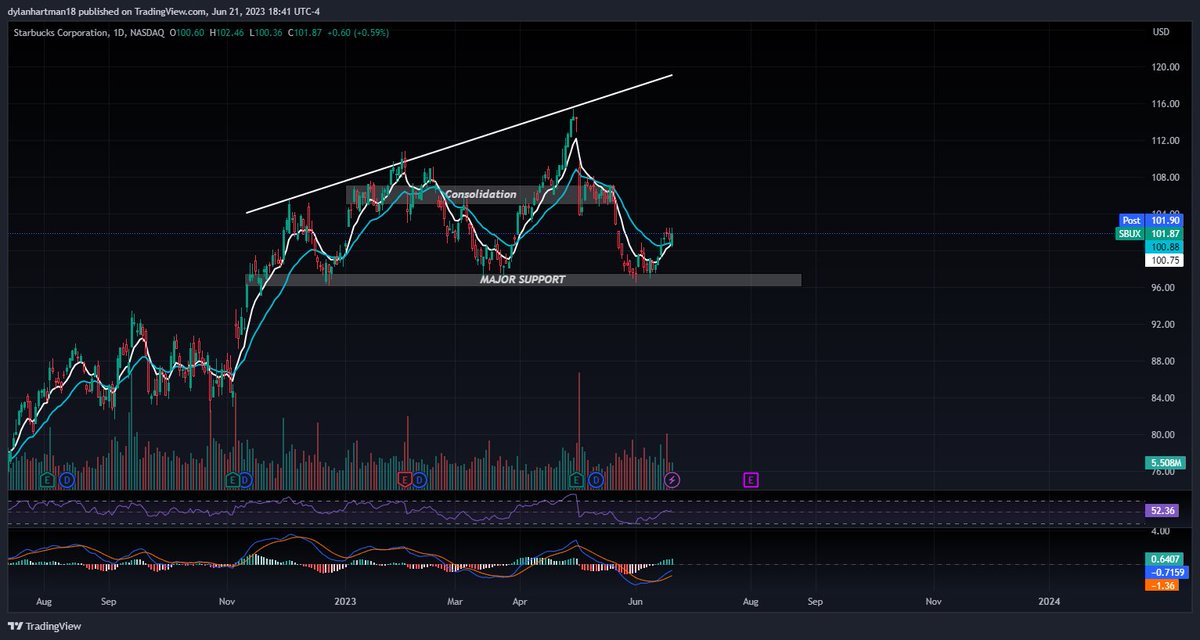This screenshot has width=1200, height=640.
Task: Click the Jun date axis label
Action: tap(634, 602)
